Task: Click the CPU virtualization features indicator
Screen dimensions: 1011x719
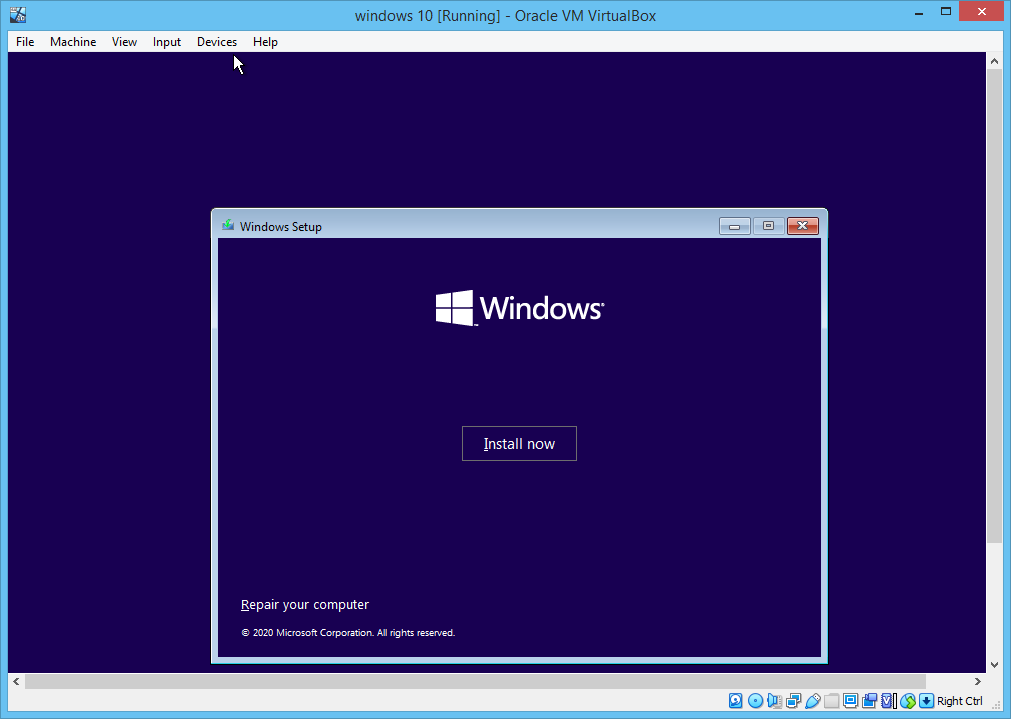Action: point(888,700)
